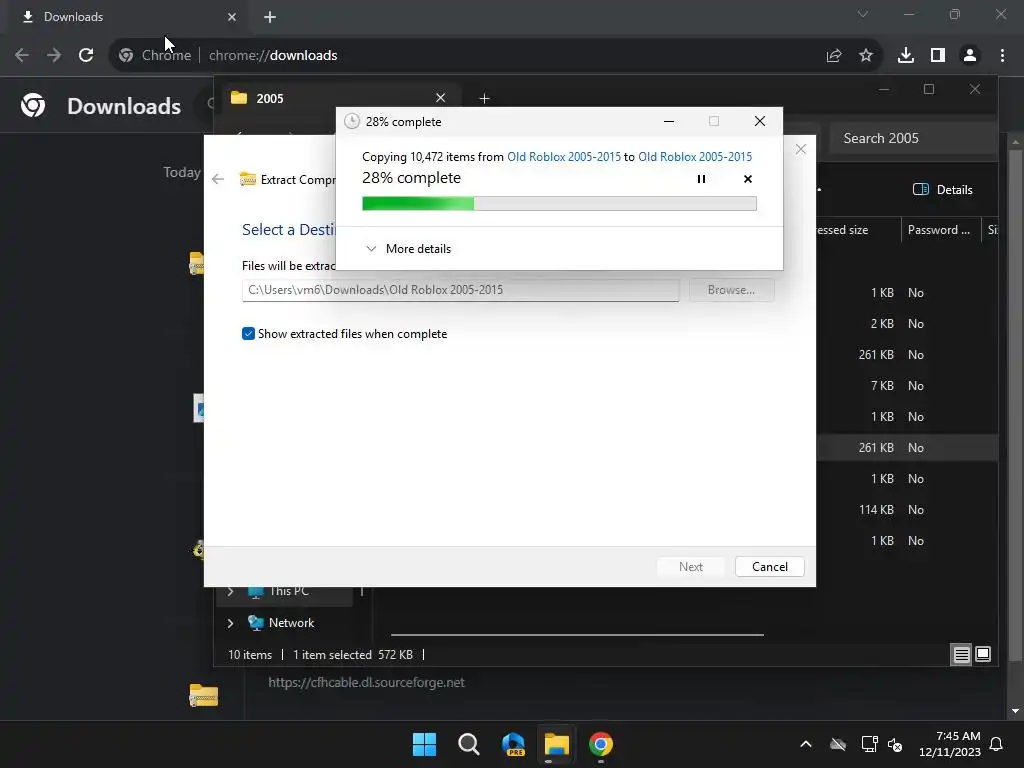Go forward in Chrome
Screen dimensions: 1024x768
pos(54,56)
